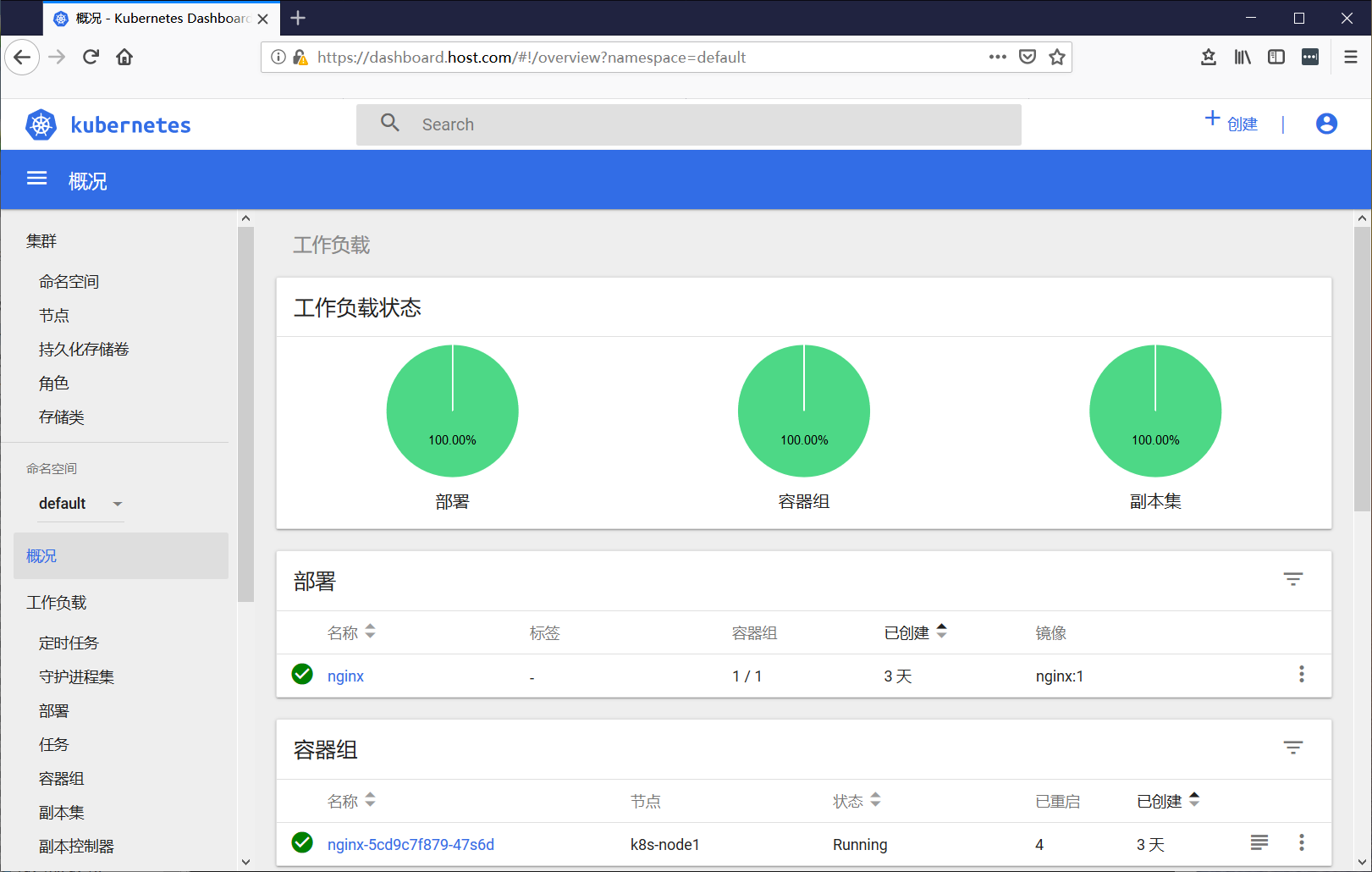This screenshot has width=1372, height=872.
Task: Open the navigation hamburger menu
Action: pos(36,179)
